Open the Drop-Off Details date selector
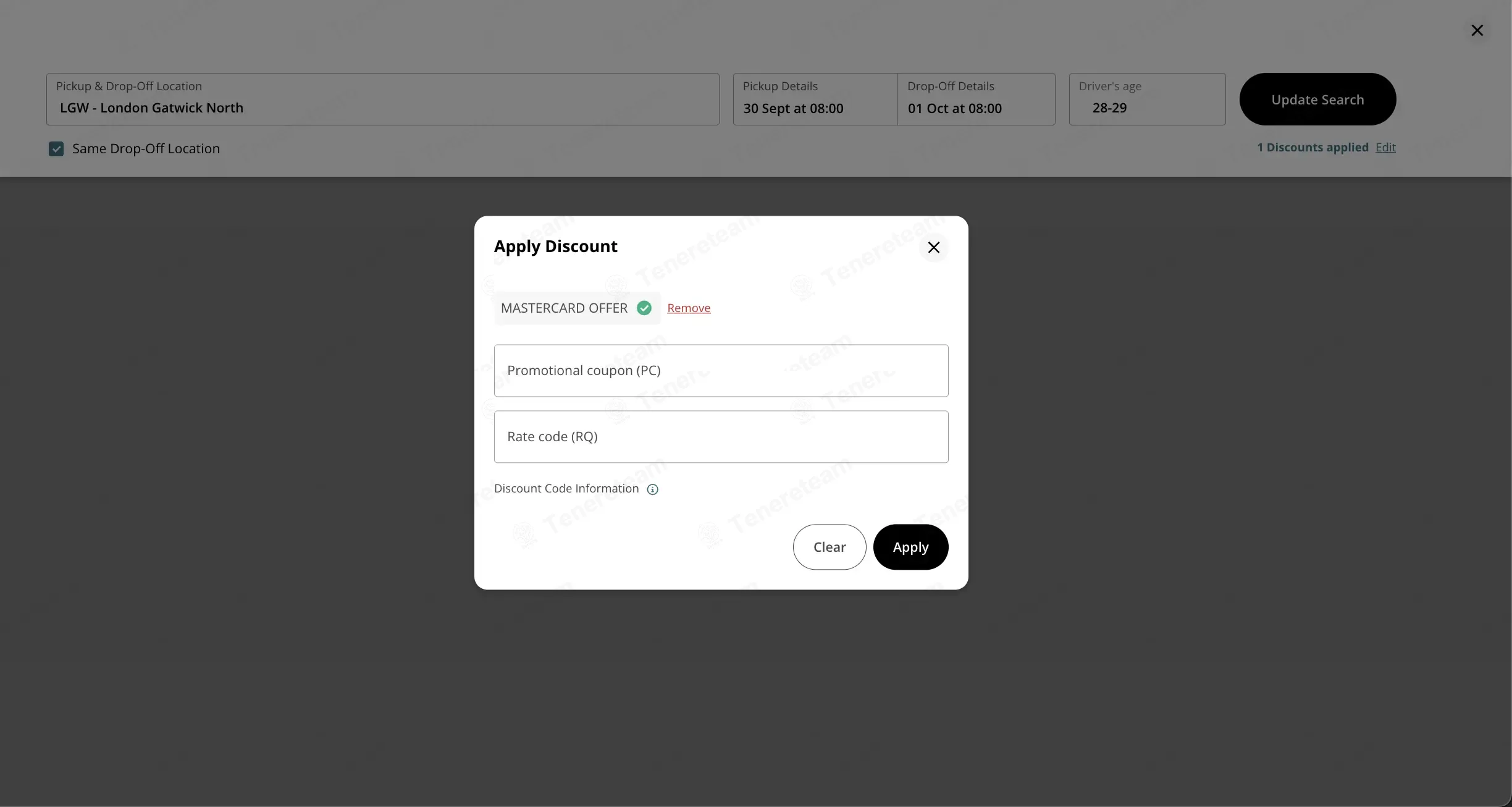 (976, 99)
